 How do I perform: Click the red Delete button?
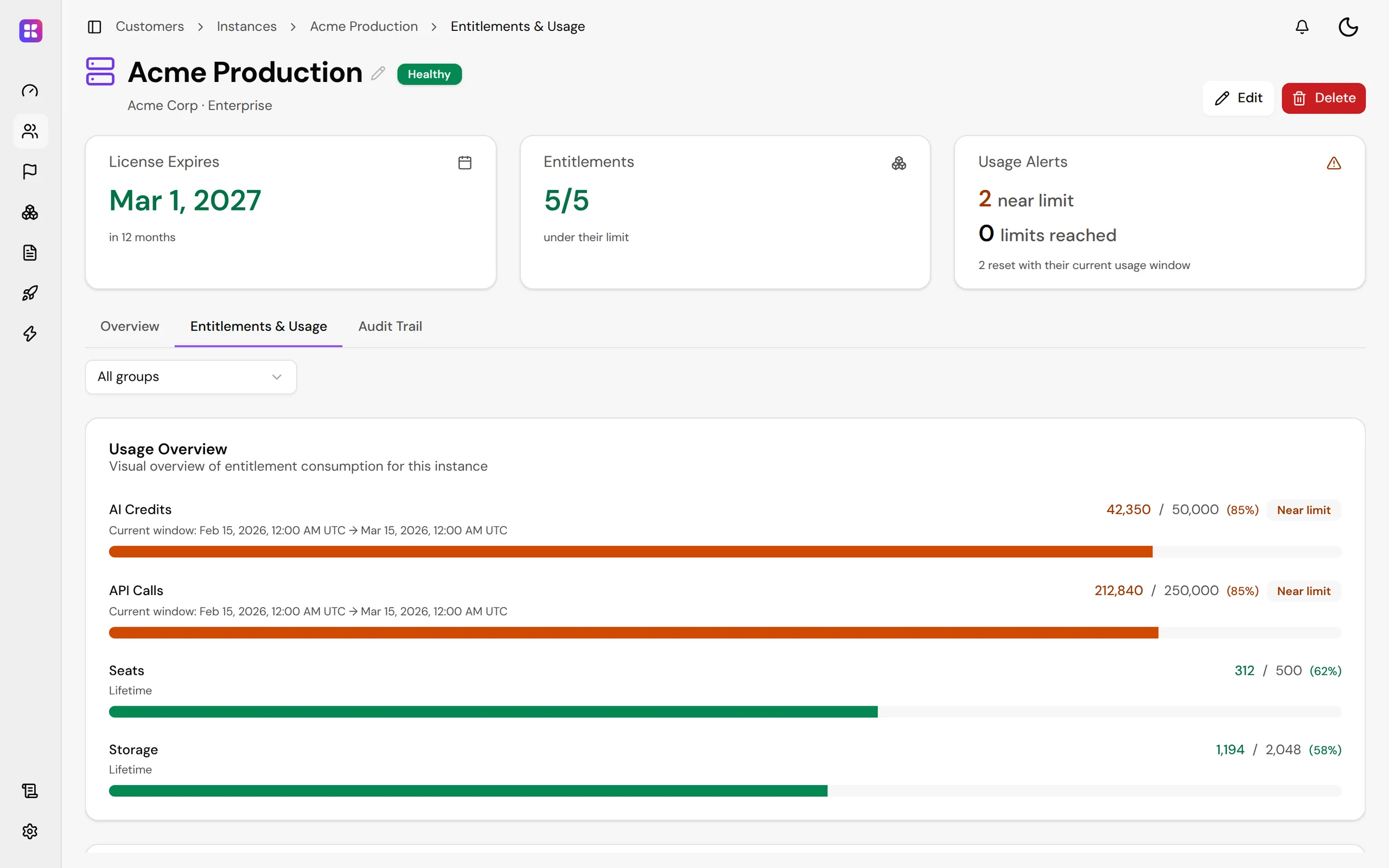(1323, 98)
